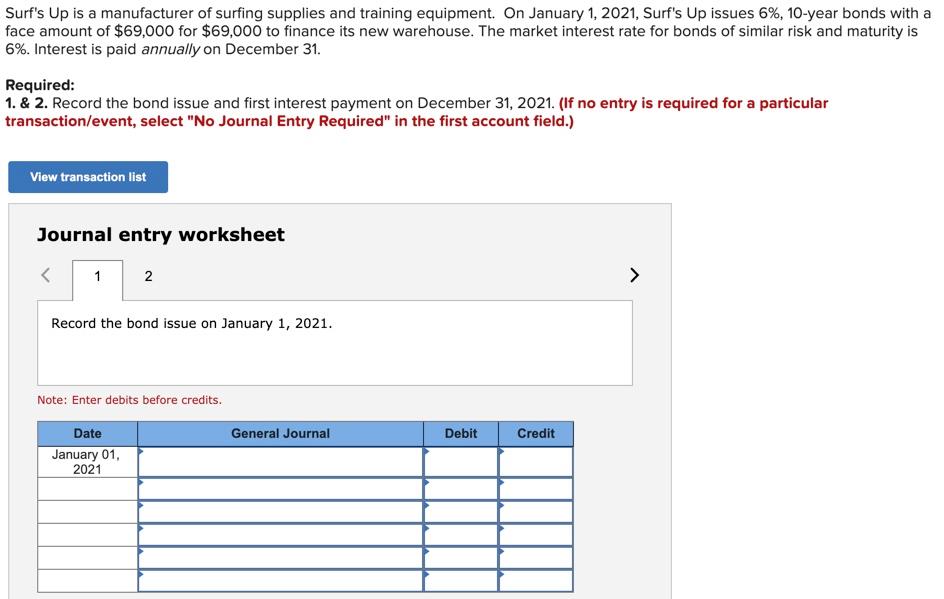Click Credit field in fourth row
Image resolution: width=944 pixels, height=599 pixels.
(x=536, y=535)
